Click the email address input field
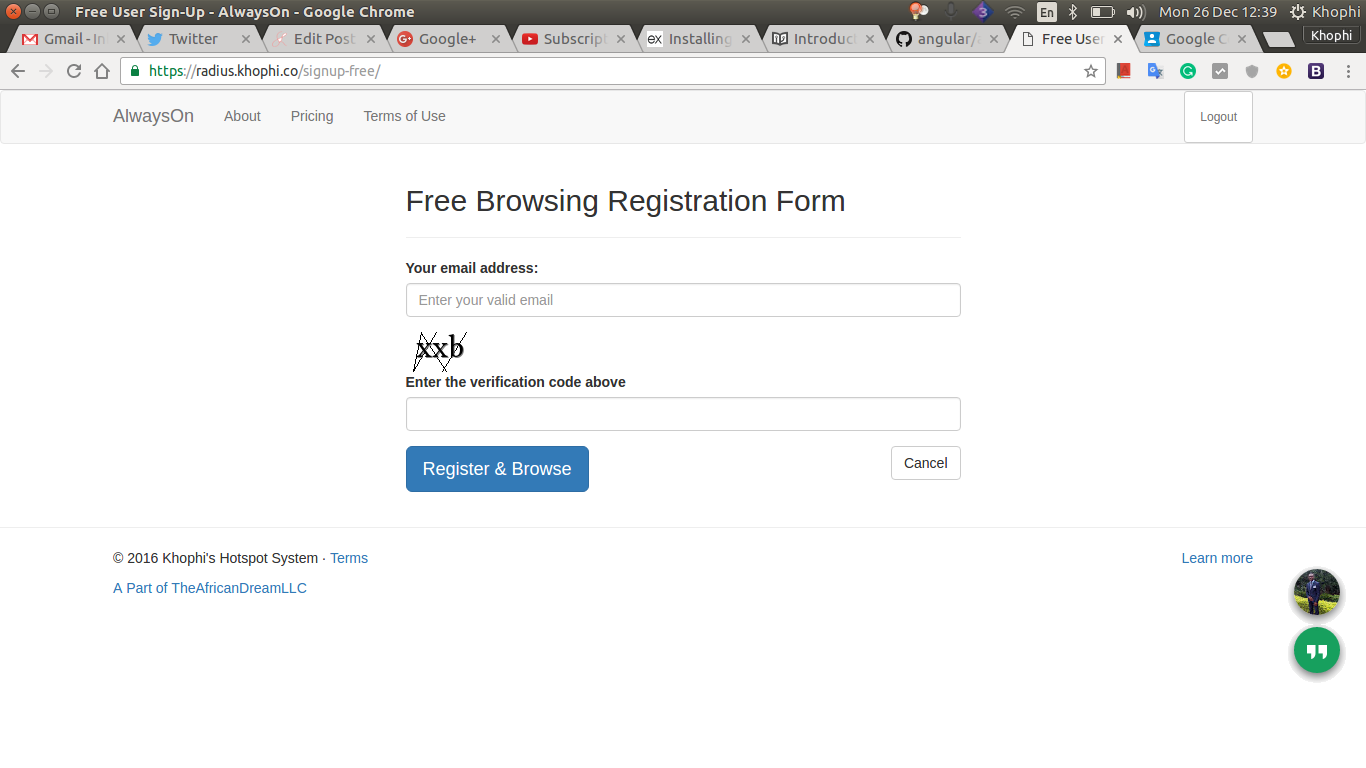 pos(683,300)
